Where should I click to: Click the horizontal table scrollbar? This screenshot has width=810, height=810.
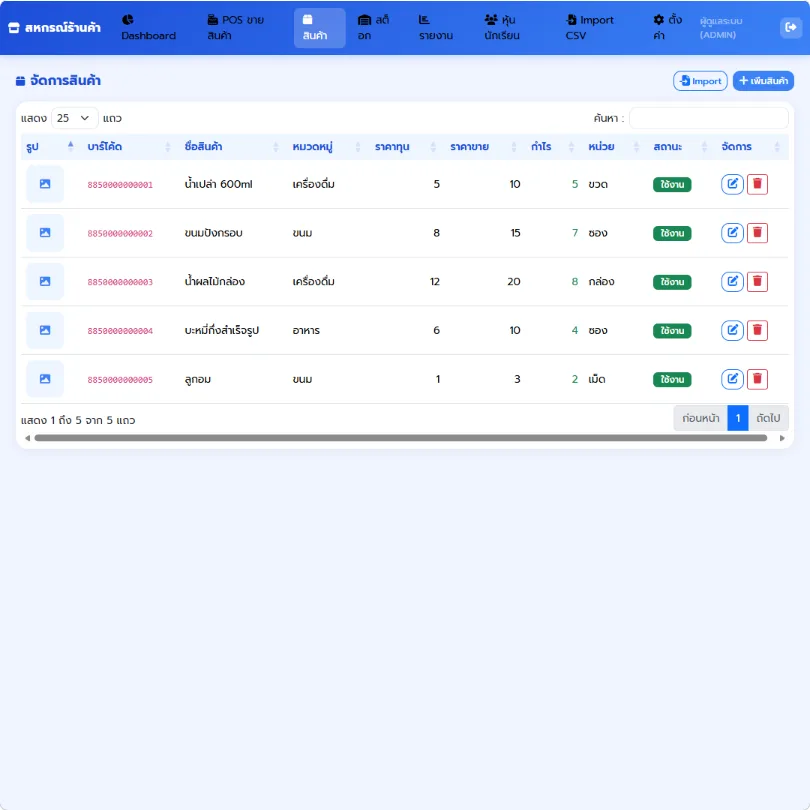400,438
